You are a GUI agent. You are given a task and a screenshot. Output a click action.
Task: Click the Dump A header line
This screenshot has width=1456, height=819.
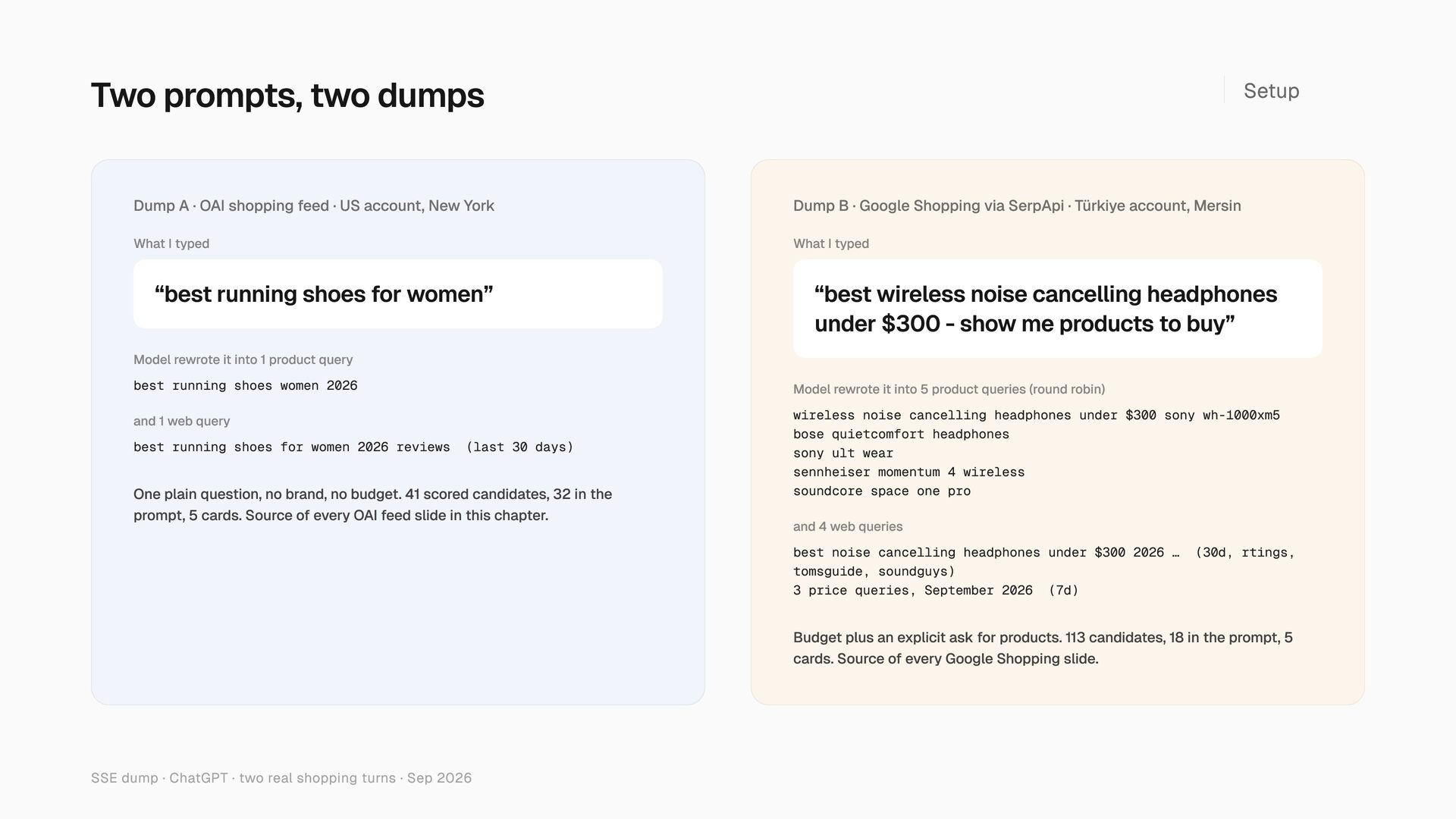pyautogui.click(x=314, y=206)
